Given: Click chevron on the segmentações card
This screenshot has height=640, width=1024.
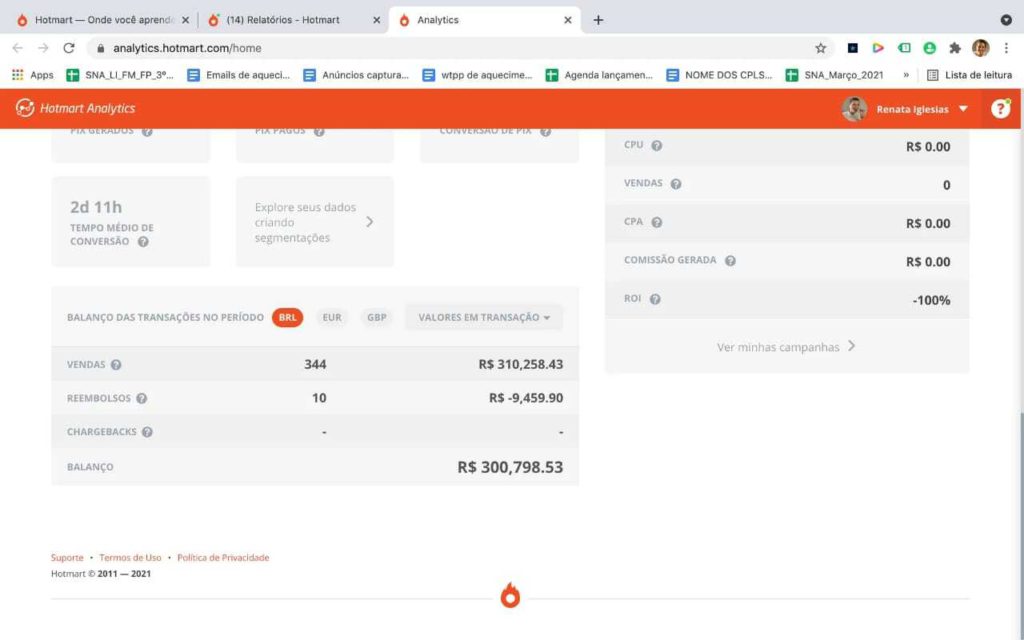Looking at the screenshot, I should [370, 222].
